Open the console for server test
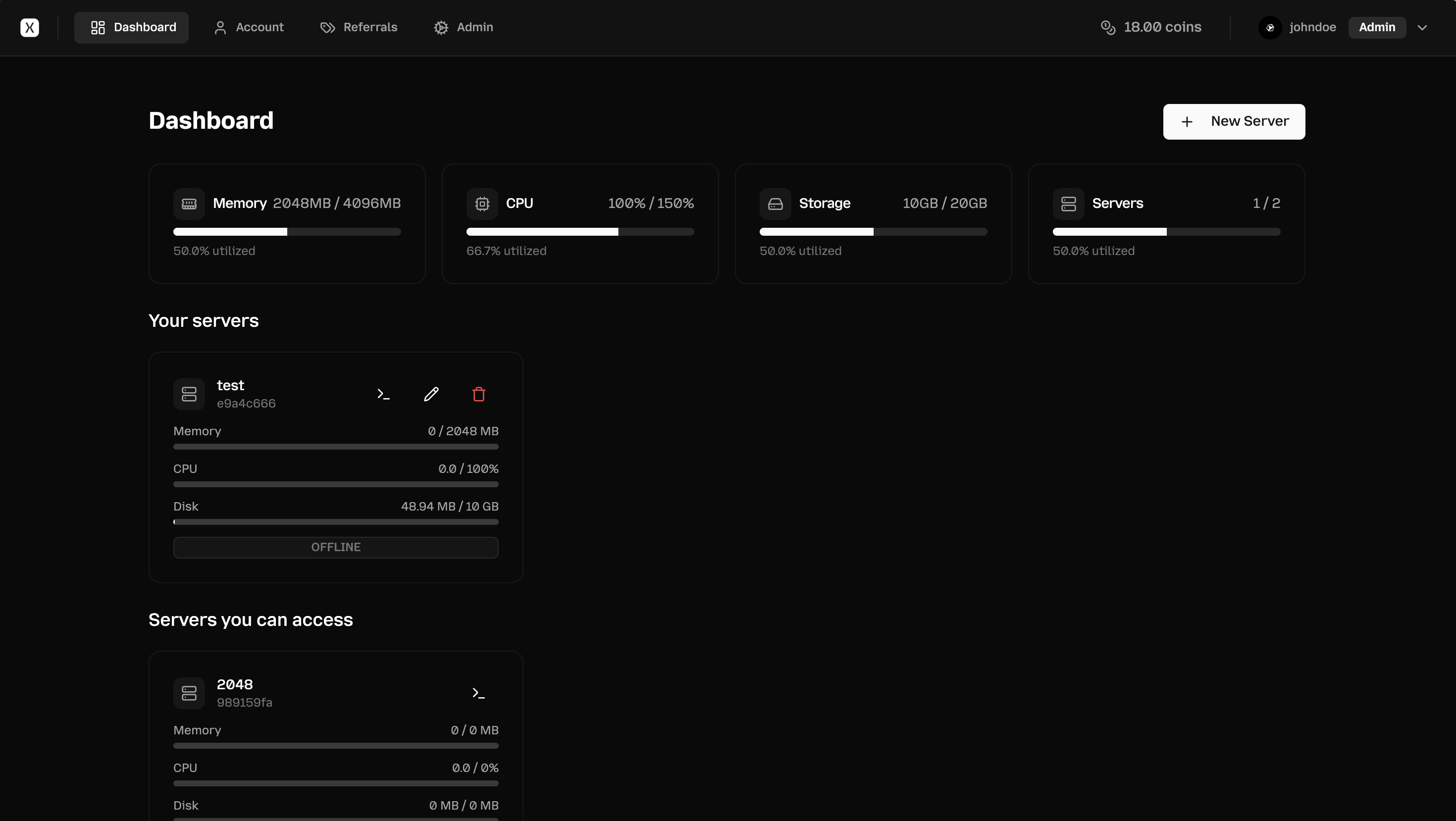 coord(383,394)
